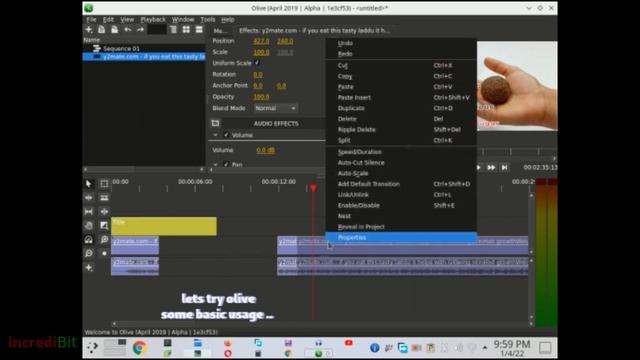This screenshot has width=640, height=360.
Task: Select the Slide tool
Action: pyautogui.click(x=104, y=212)
